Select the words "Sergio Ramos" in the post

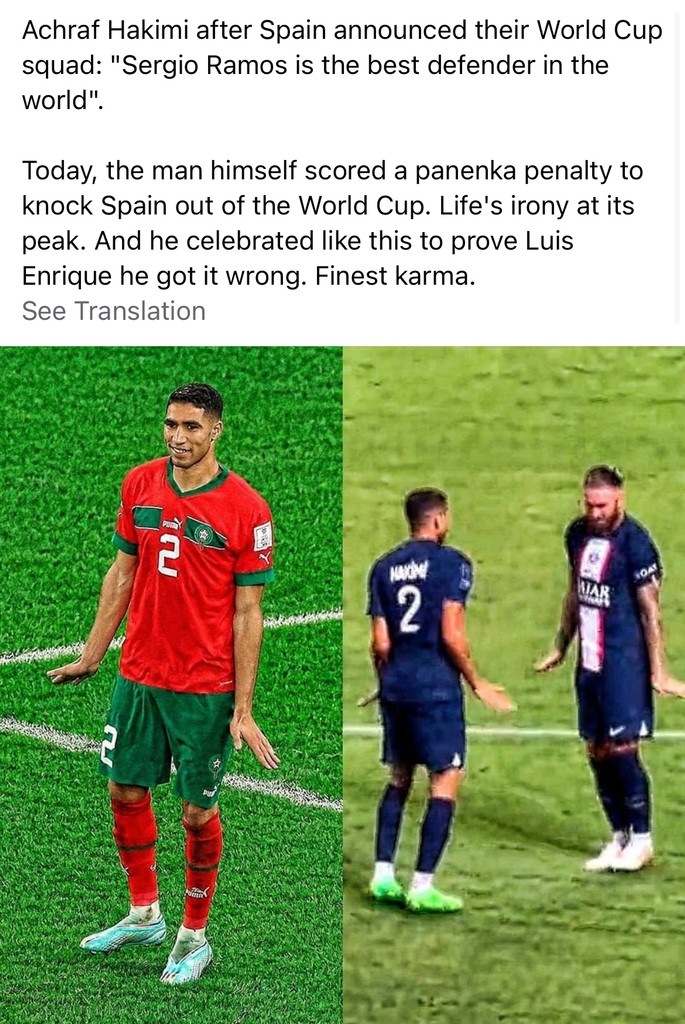[x=204, y=65]
